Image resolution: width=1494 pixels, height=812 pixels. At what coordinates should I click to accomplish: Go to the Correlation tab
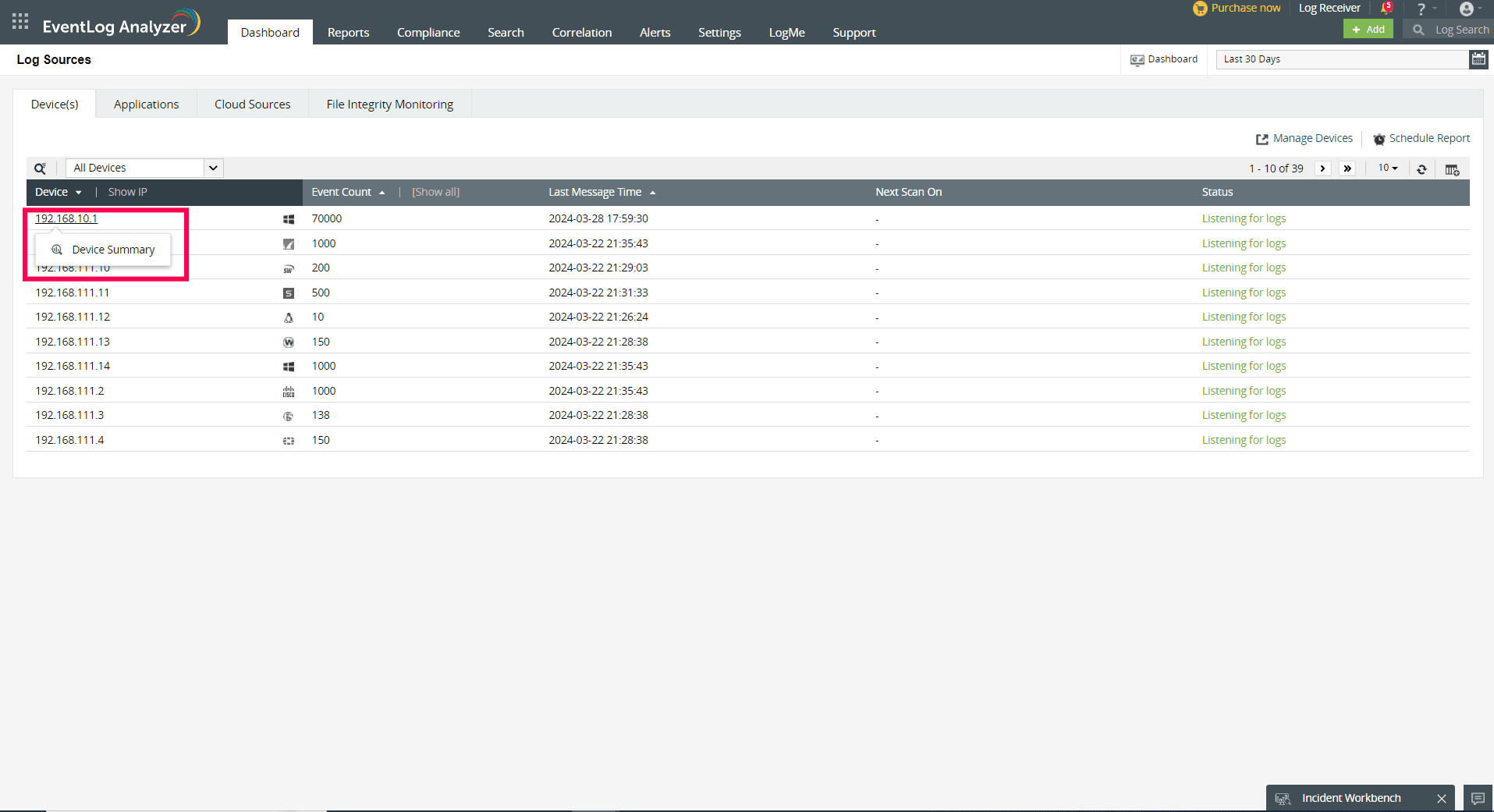[x=582, y=32]
